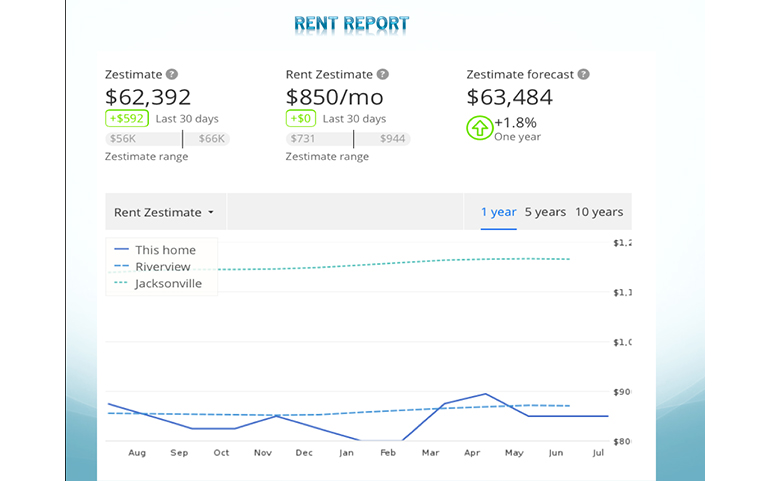Screen dimensions: 775x481
Task: Click the help icon beside Rent Zestimate
Action: click(x=383, y=75)
